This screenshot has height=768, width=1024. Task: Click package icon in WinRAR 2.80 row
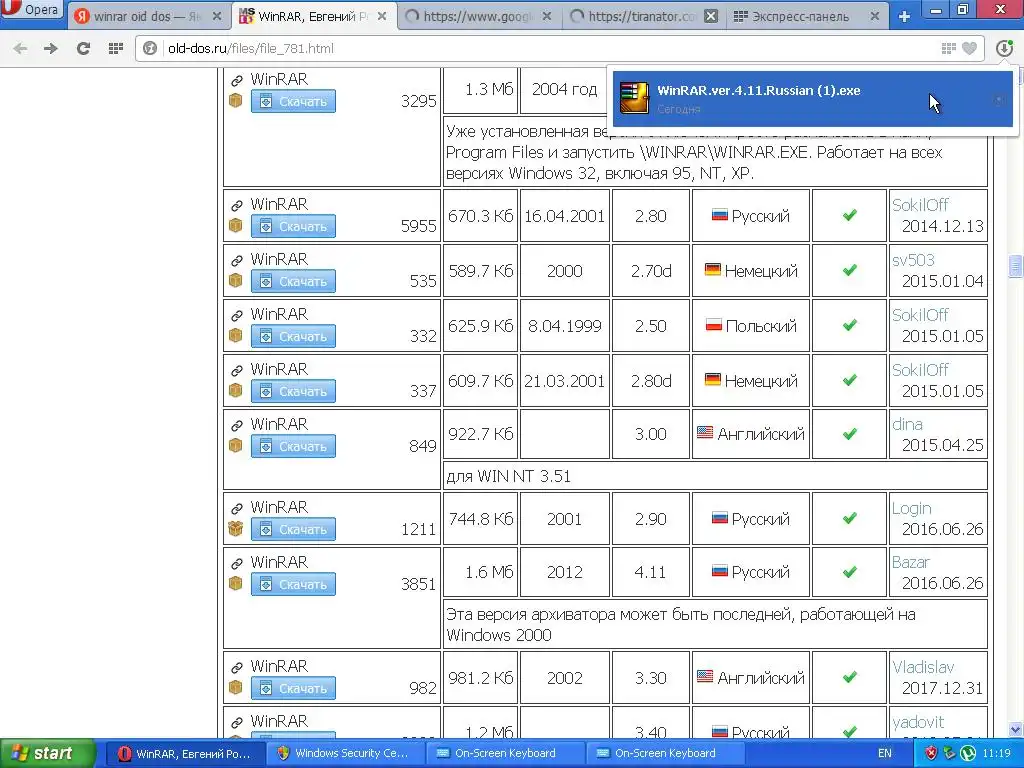(236, 225)
